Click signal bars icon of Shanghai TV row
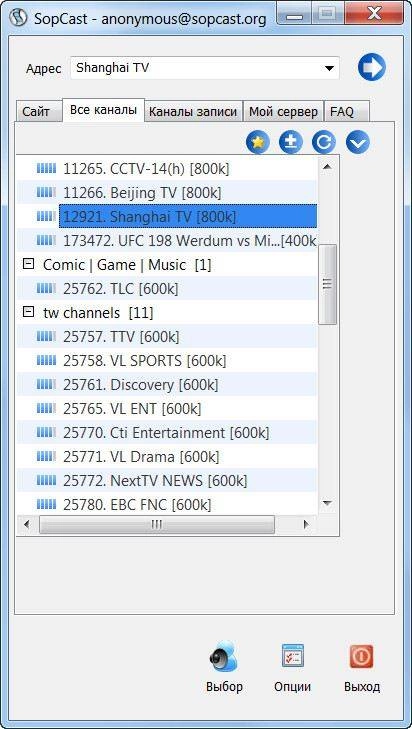 [x=46, y=216]
